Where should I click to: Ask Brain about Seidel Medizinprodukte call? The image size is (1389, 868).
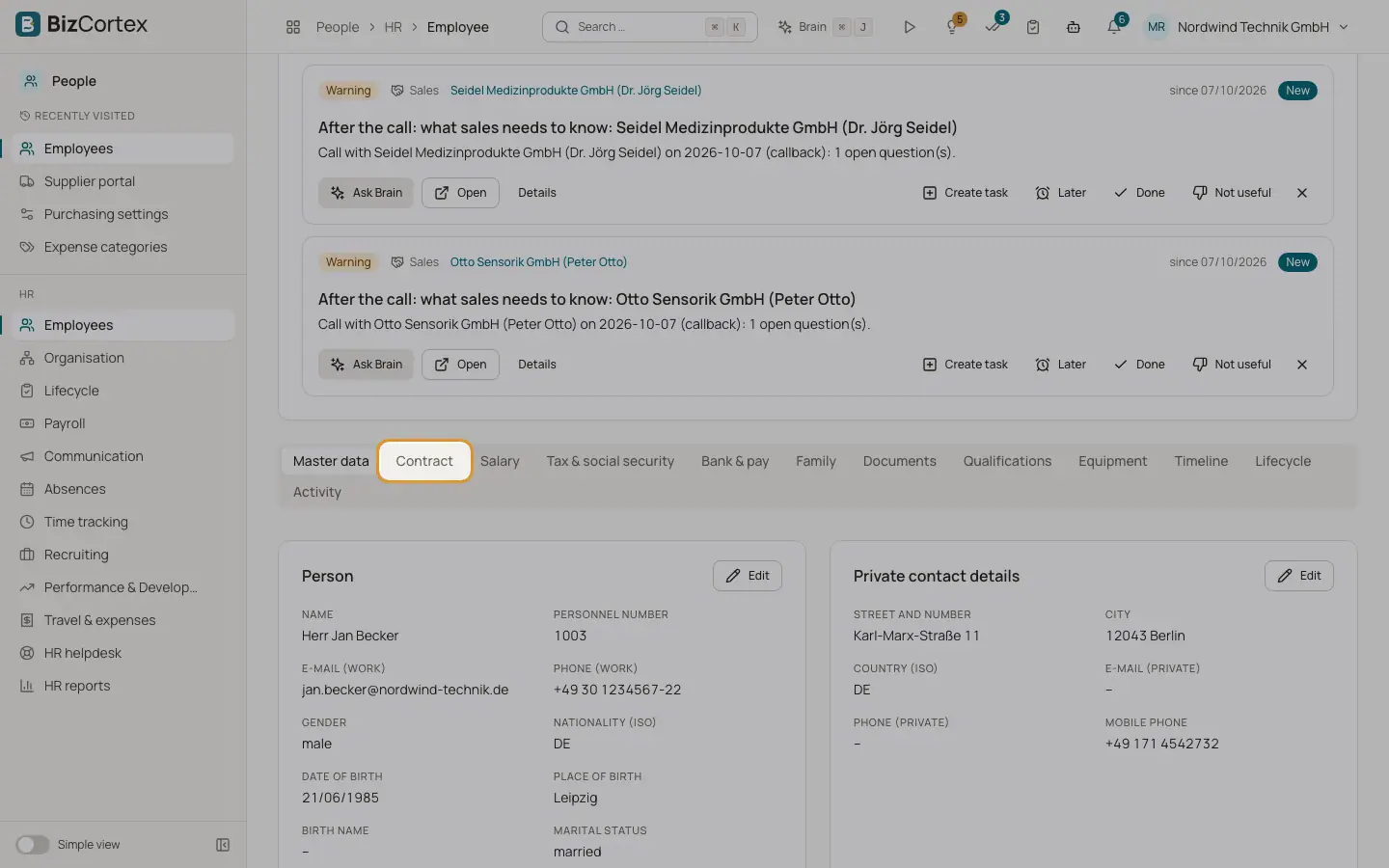click(x=367, y=193)
